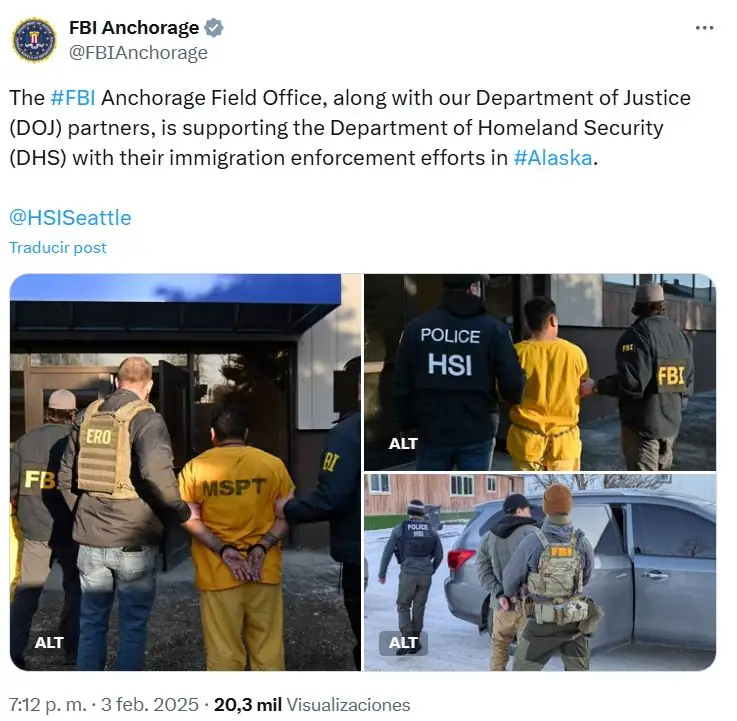737x721 pixels.
Task: Open the #FBI hashtag
Action: 73,98
